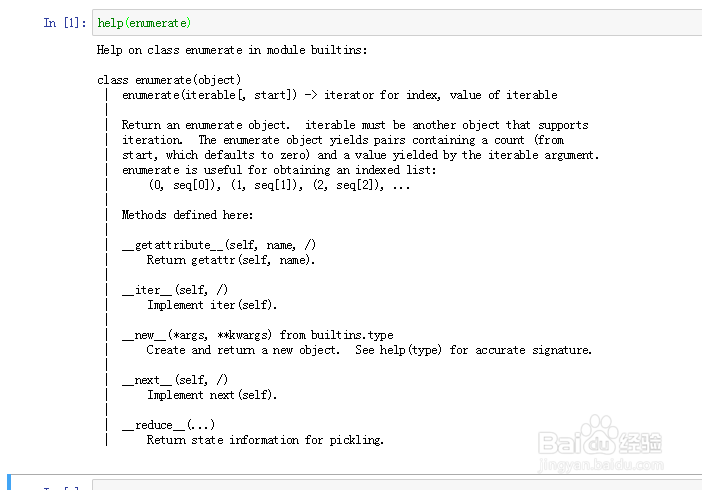Viewport: 702px width, 490px height.
Task: Click the __reduce__(...) method entry
Action: tap(168, 425)
